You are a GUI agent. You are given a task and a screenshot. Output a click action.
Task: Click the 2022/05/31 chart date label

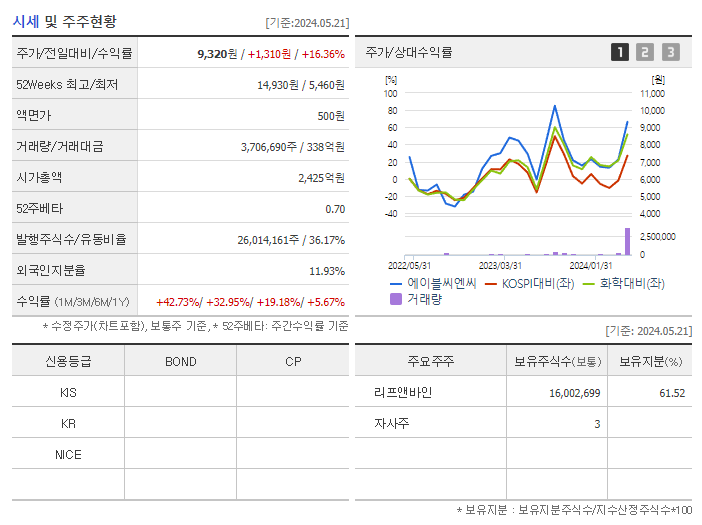click(x=409, y=265)
